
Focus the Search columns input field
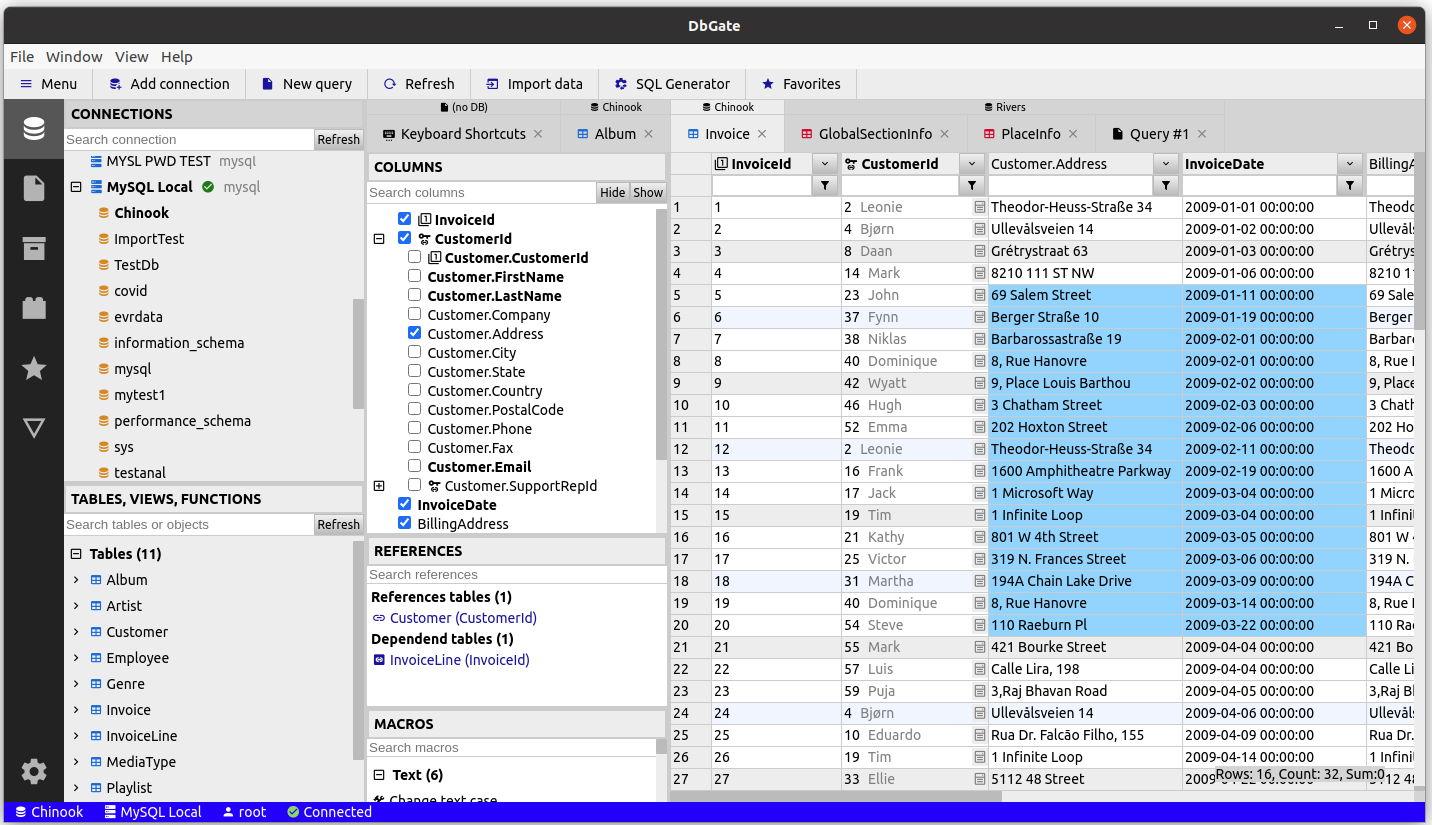click(x=481, y=192)
